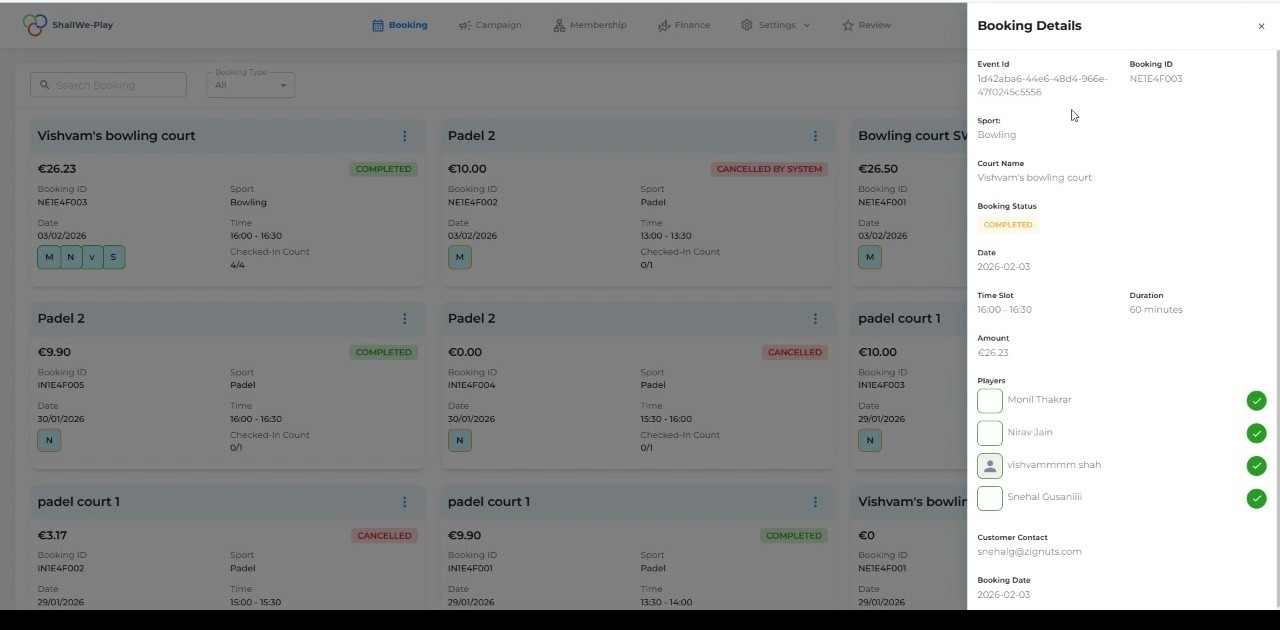Click the 60 minutes duration value
This screenshot has width=1280, height=630.
(x=1156, y=310)
